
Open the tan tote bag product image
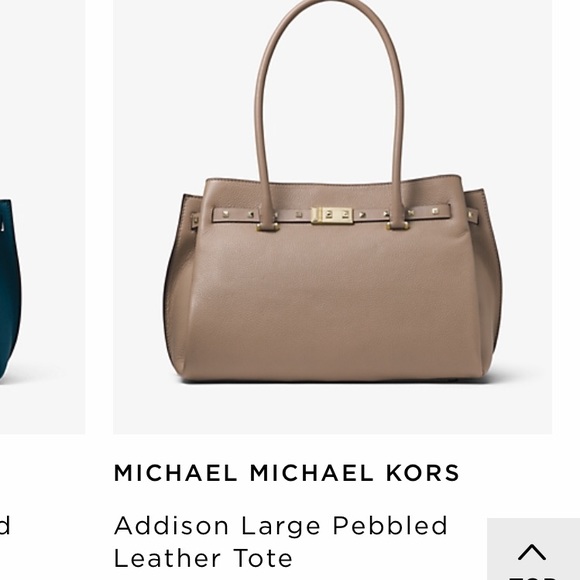click(333, 217)
